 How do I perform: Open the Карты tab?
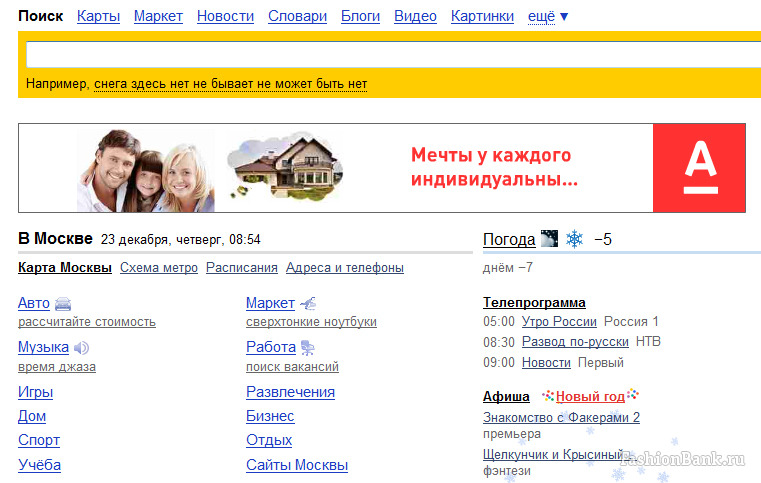tap(99, 17)
